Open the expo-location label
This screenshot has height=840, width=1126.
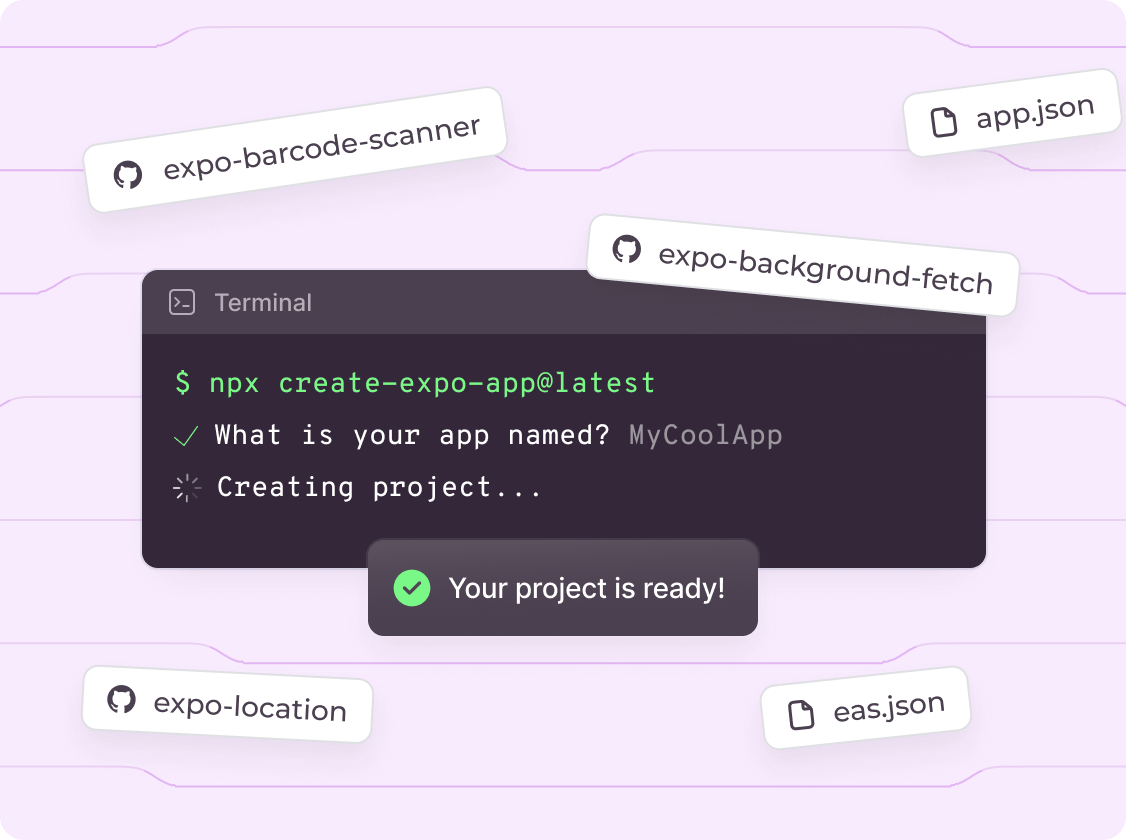coord(250,706)
